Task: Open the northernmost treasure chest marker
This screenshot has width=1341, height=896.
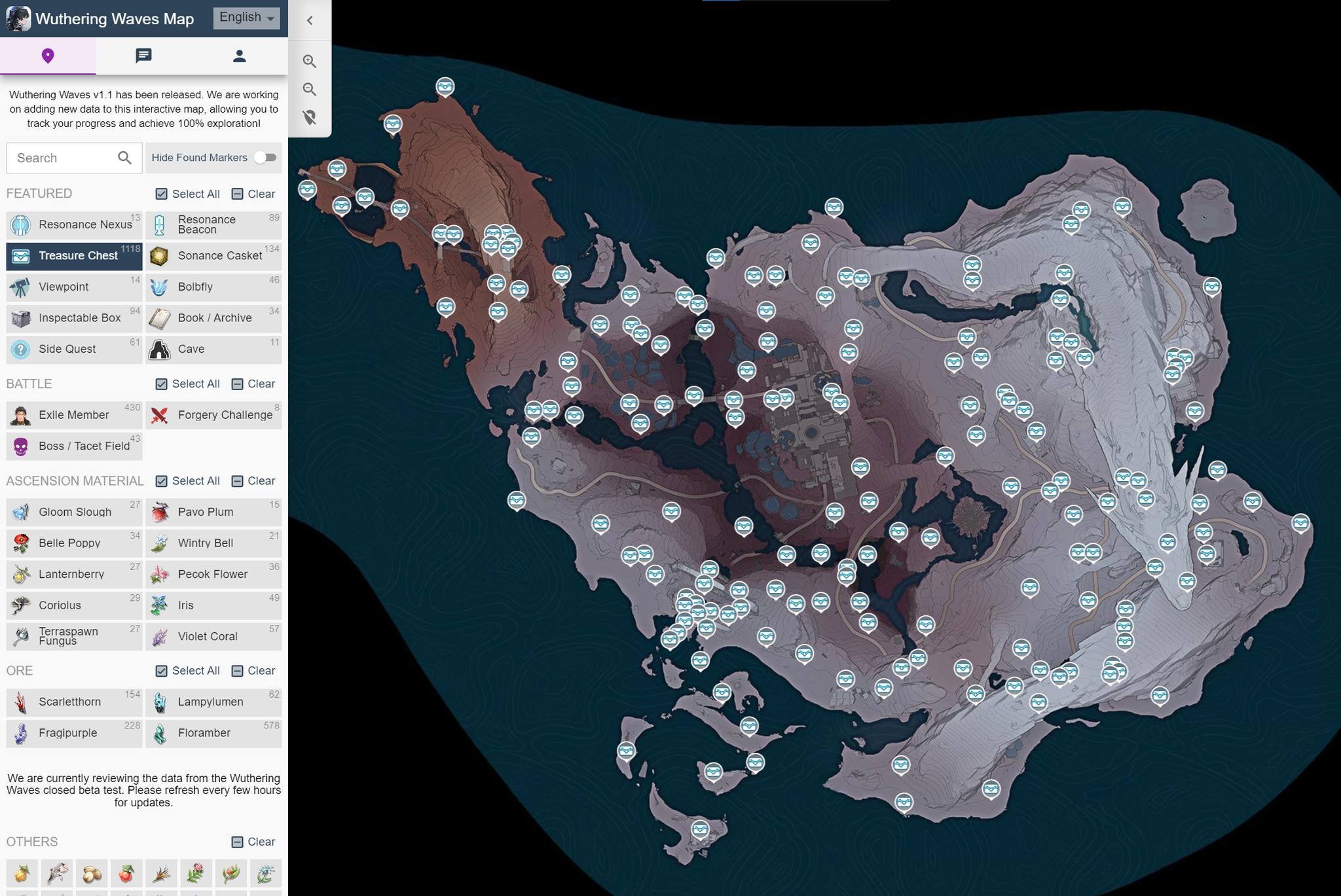Action: point(445,88)
